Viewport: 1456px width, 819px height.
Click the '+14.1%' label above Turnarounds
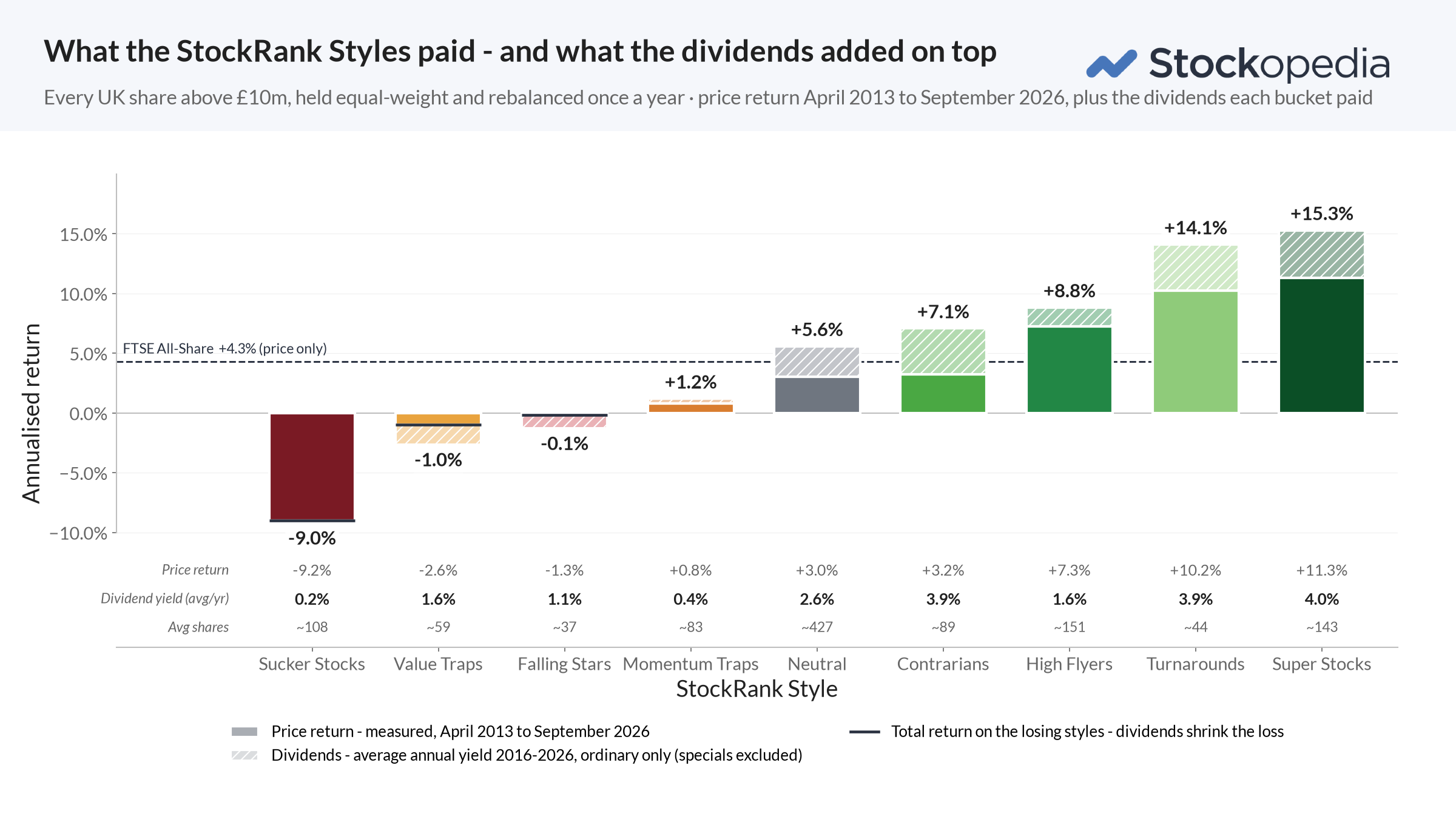tap(1196, 228)
